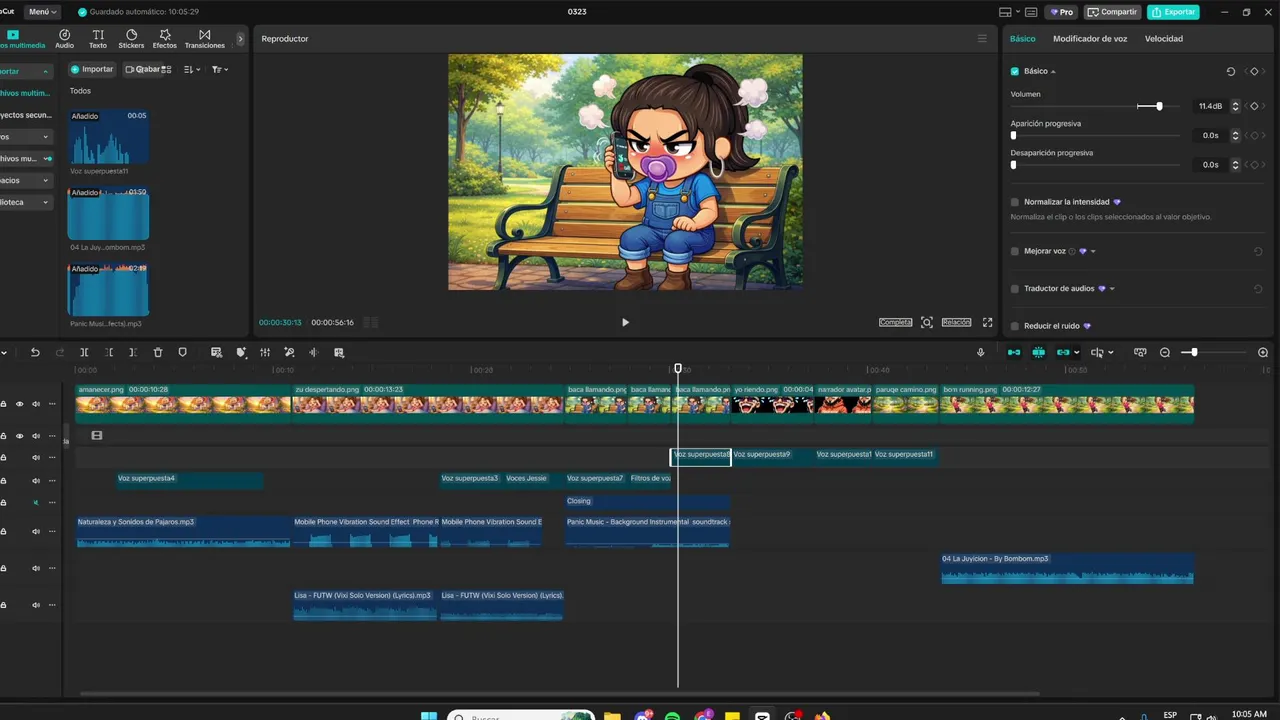Click Importar media button
This screenshot has height=720, width=1280.
click(91, 69)
